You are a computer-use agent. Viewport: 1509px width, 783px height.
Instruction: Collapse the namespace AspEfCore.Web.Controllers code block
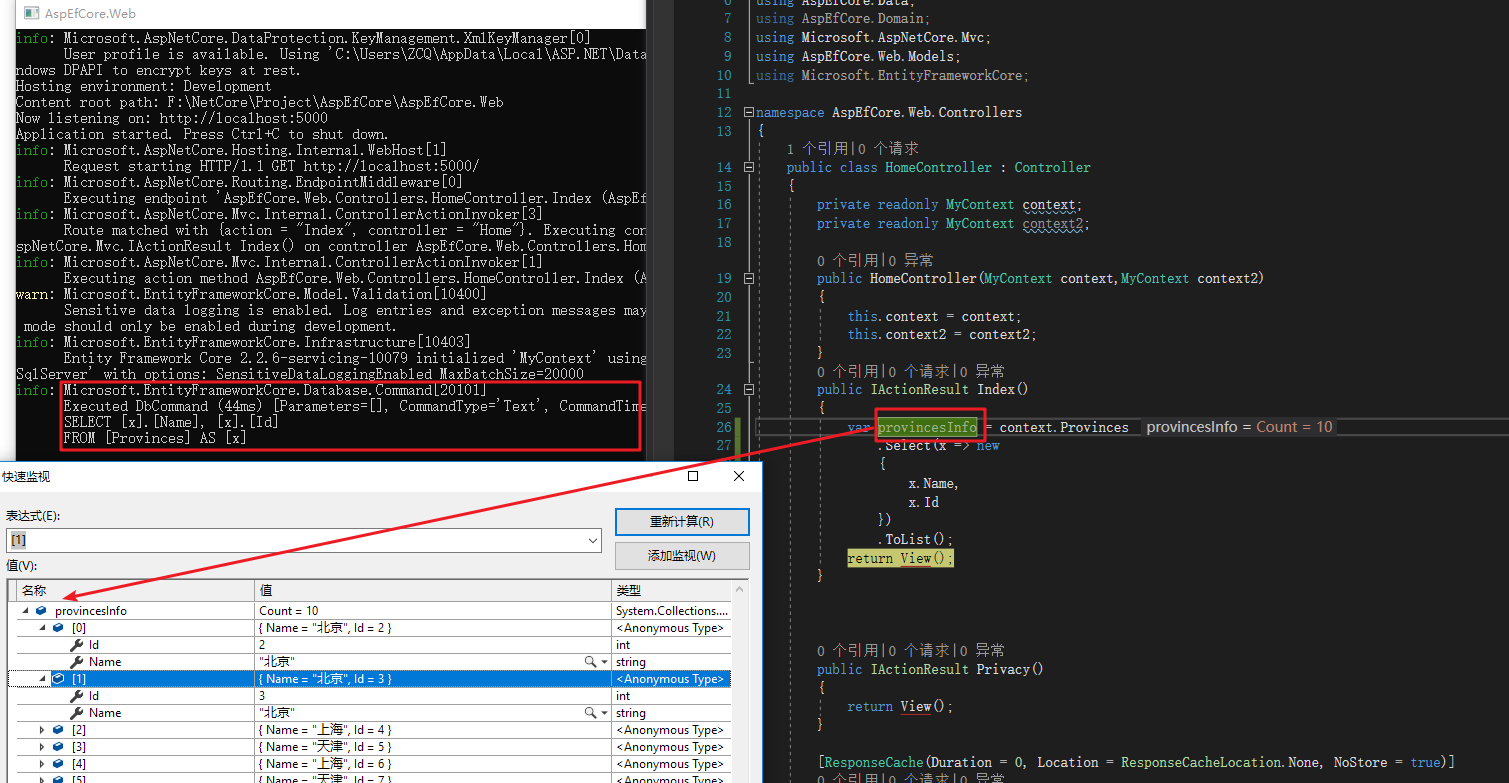click(750, 112)
